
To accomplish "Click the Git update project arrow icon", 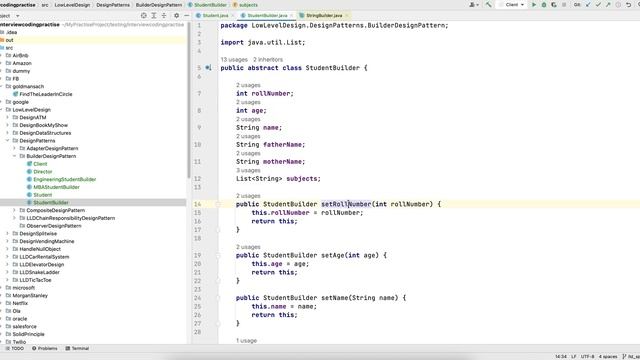I will pyautogui.click(x=588, y=5).
